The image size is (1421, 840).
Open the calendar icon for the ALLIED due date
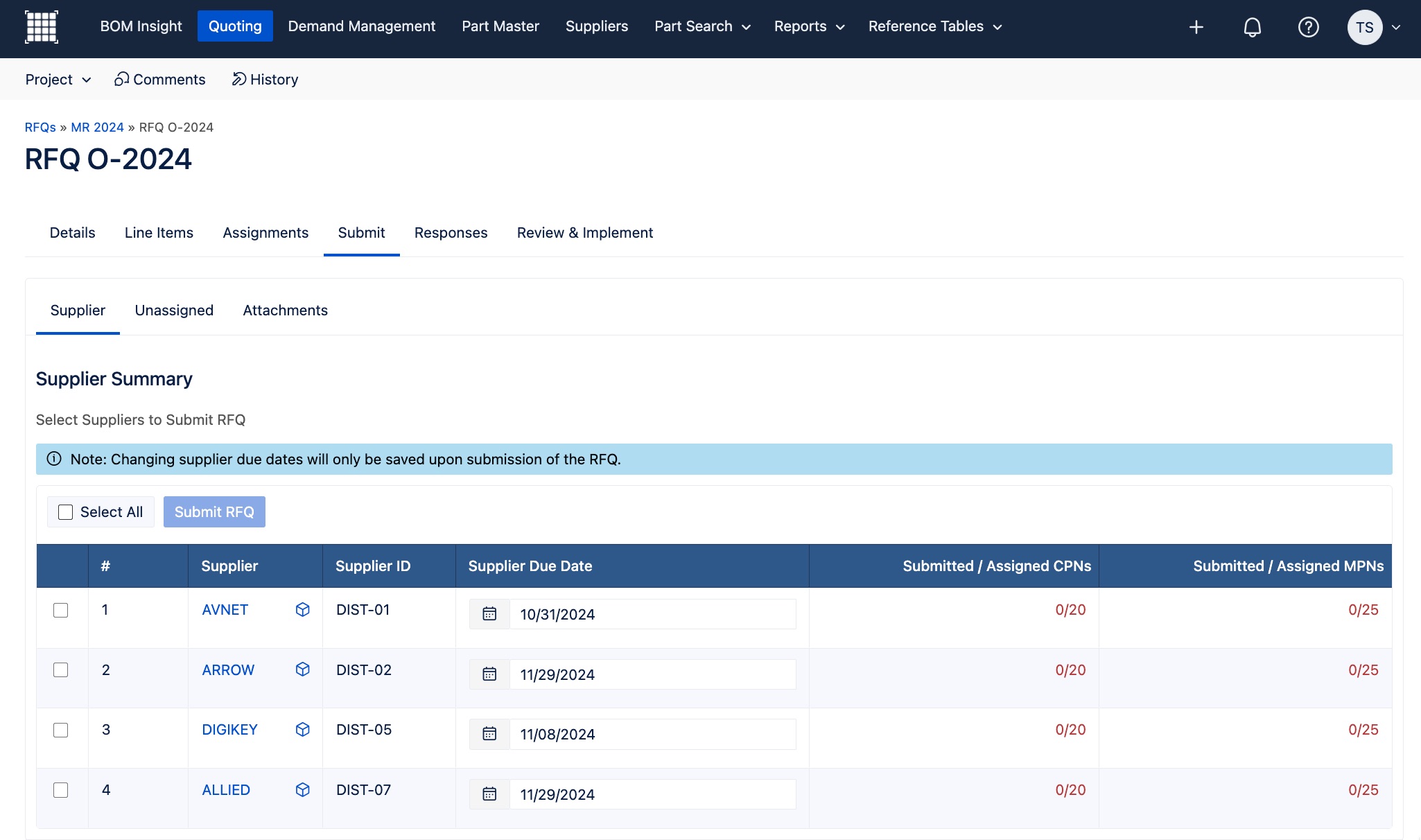[x=489, y=794]
